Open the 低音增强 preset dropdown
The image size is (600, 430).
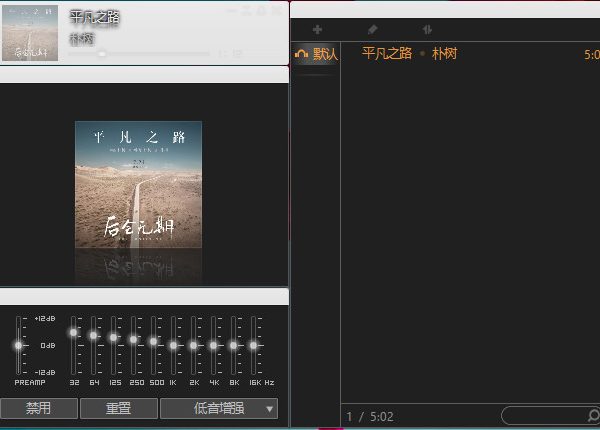[x=210, y=408]
